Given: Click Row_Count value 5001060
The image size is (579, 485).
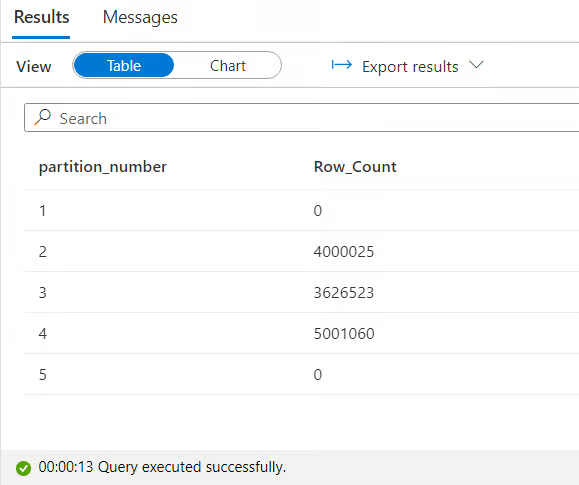Looking at the screenshot, I should [x=344, y=334].
